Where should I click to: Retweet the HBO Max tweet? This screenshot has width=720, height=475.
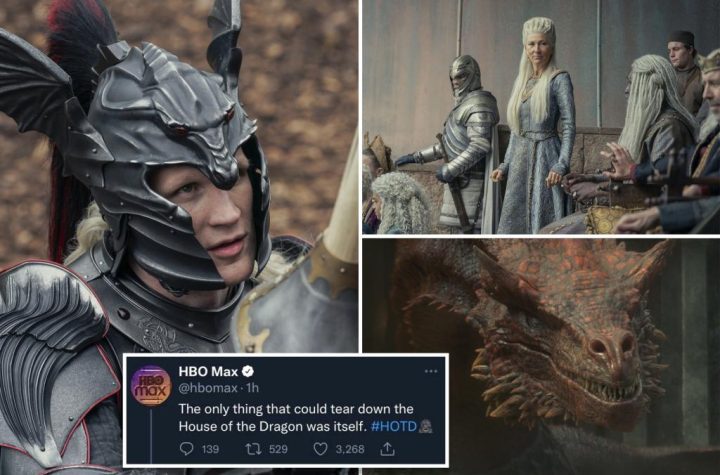253,448
